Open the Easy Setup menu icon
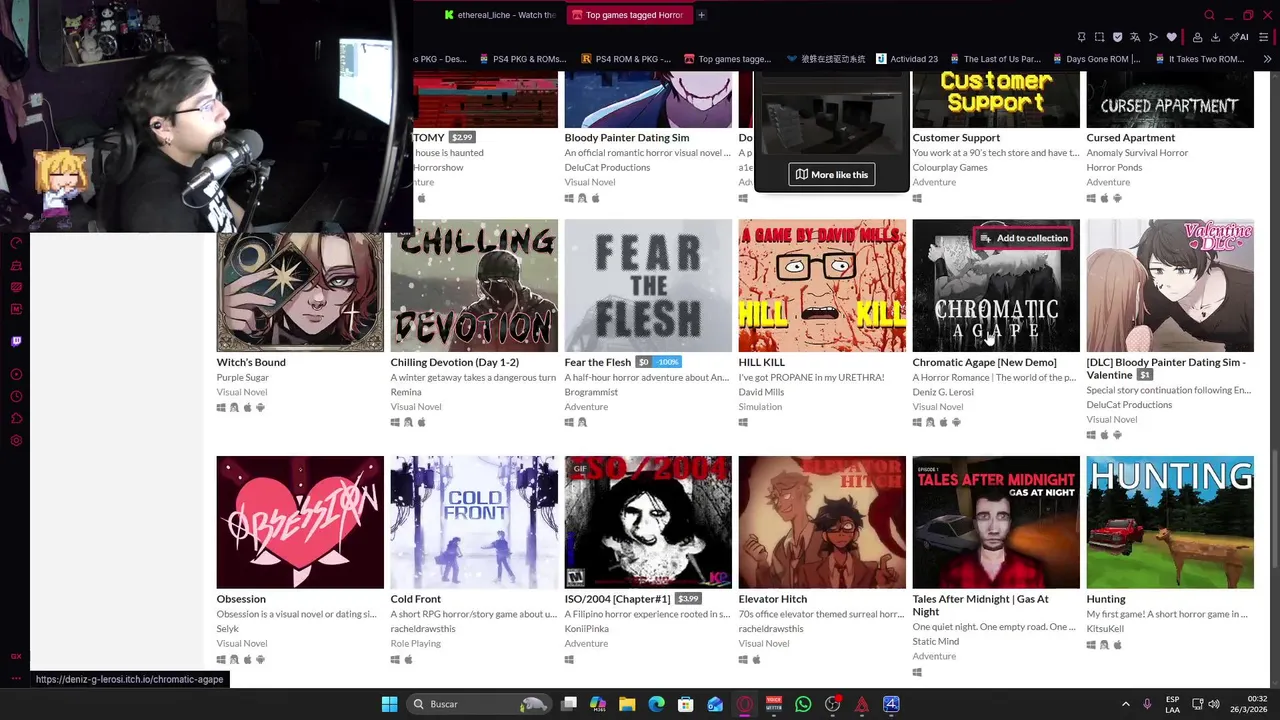Screen dimensions: 1280x720 [1264, 37]
